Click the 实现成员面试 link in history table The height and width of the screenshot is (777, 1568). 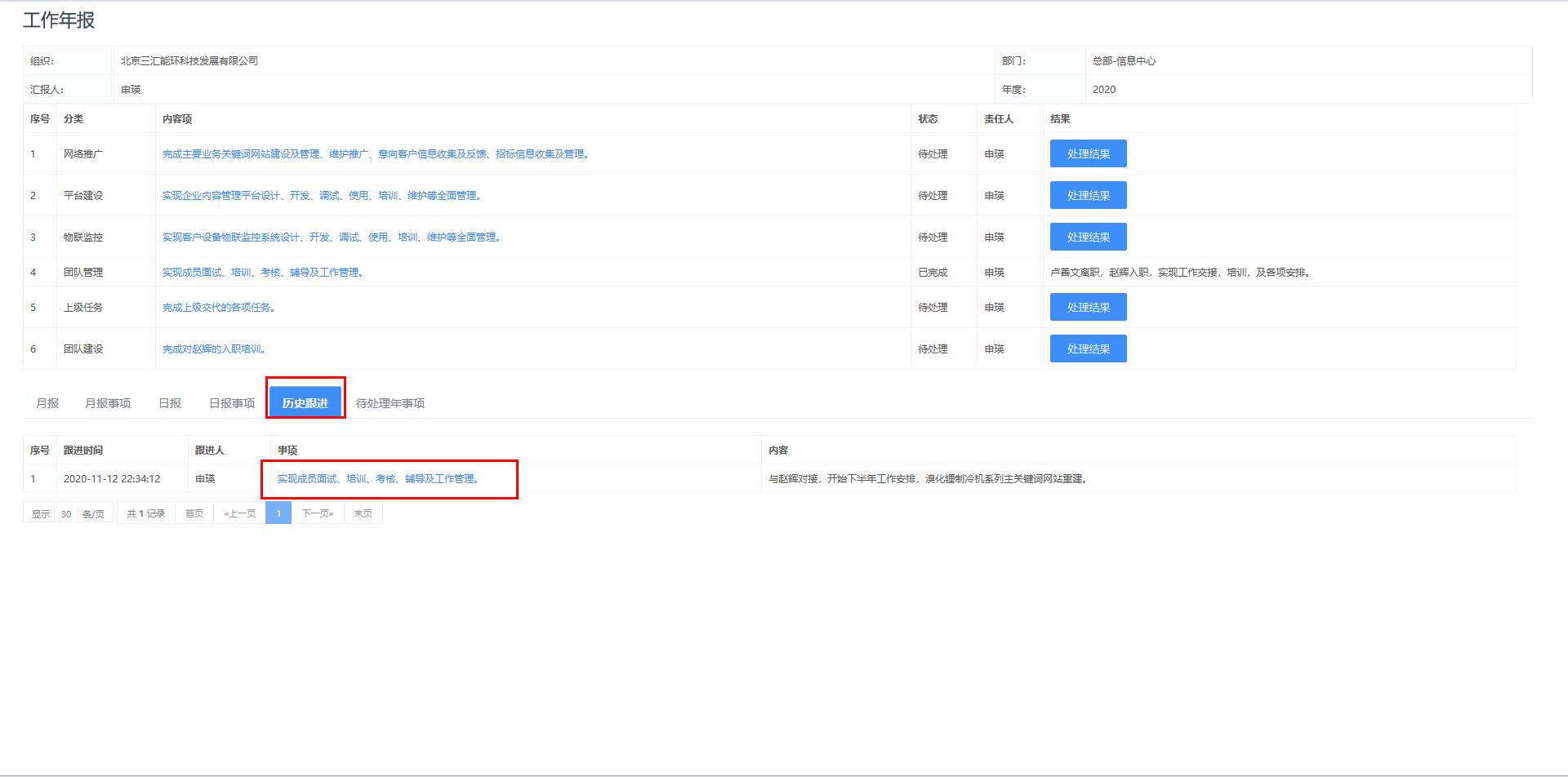[x=378, y=479]
